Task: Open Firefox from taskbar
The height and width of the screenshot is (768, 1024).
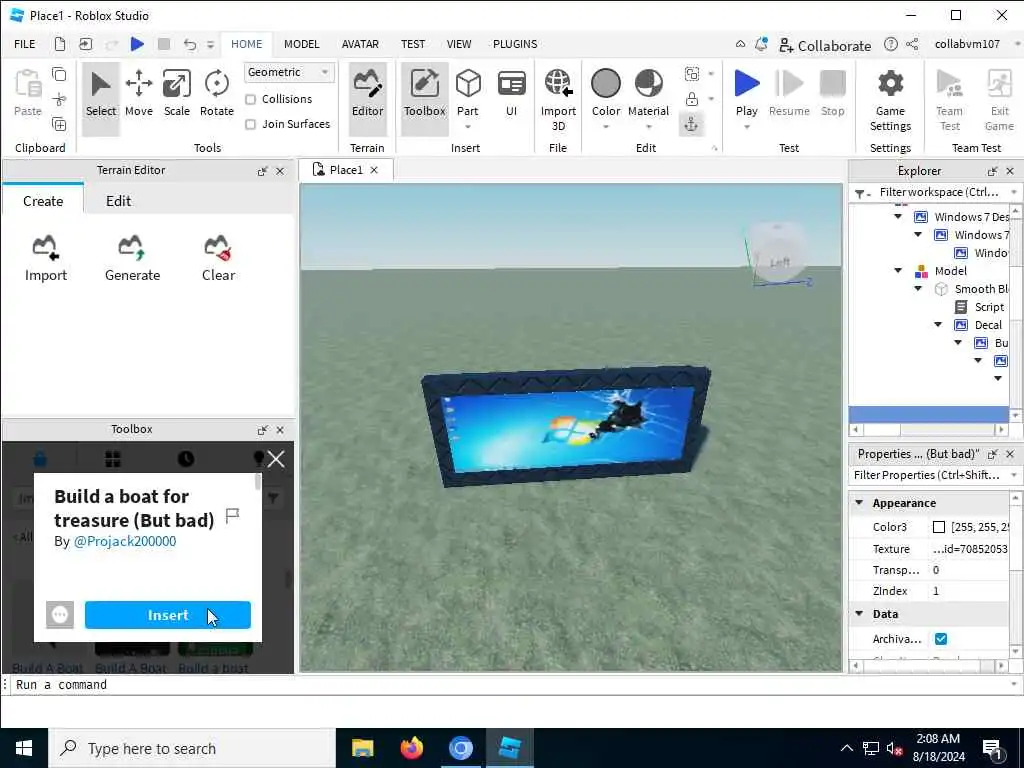Action: [x=411, y=748]
